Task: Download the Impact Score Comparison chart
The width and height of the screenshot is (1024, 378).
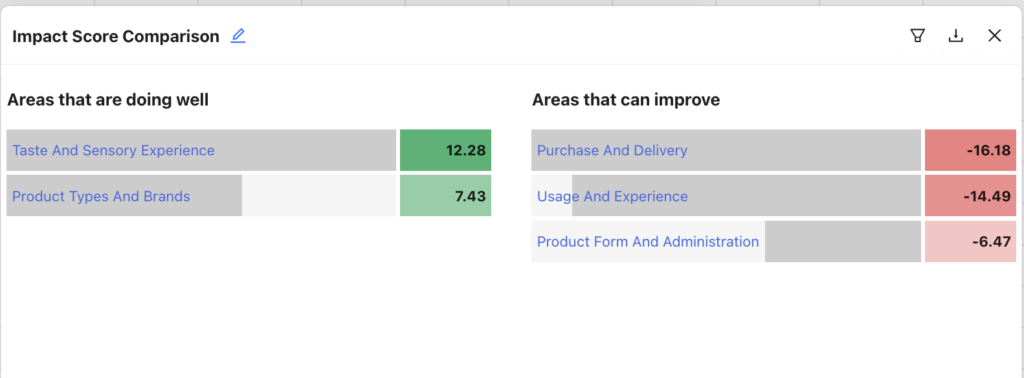Action: [955, 36]
